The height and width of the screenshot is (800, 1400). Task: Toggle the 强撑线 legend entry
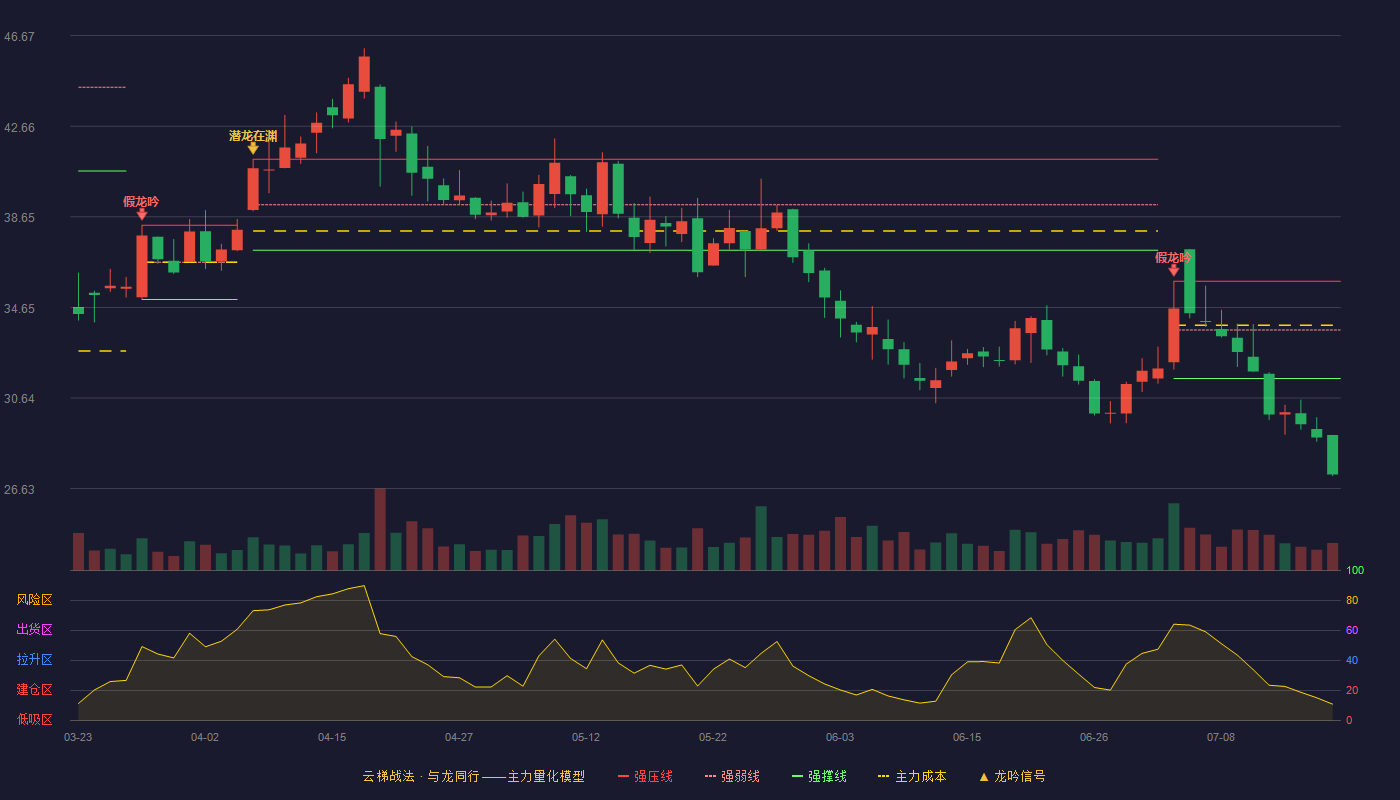tap(819, 776)
